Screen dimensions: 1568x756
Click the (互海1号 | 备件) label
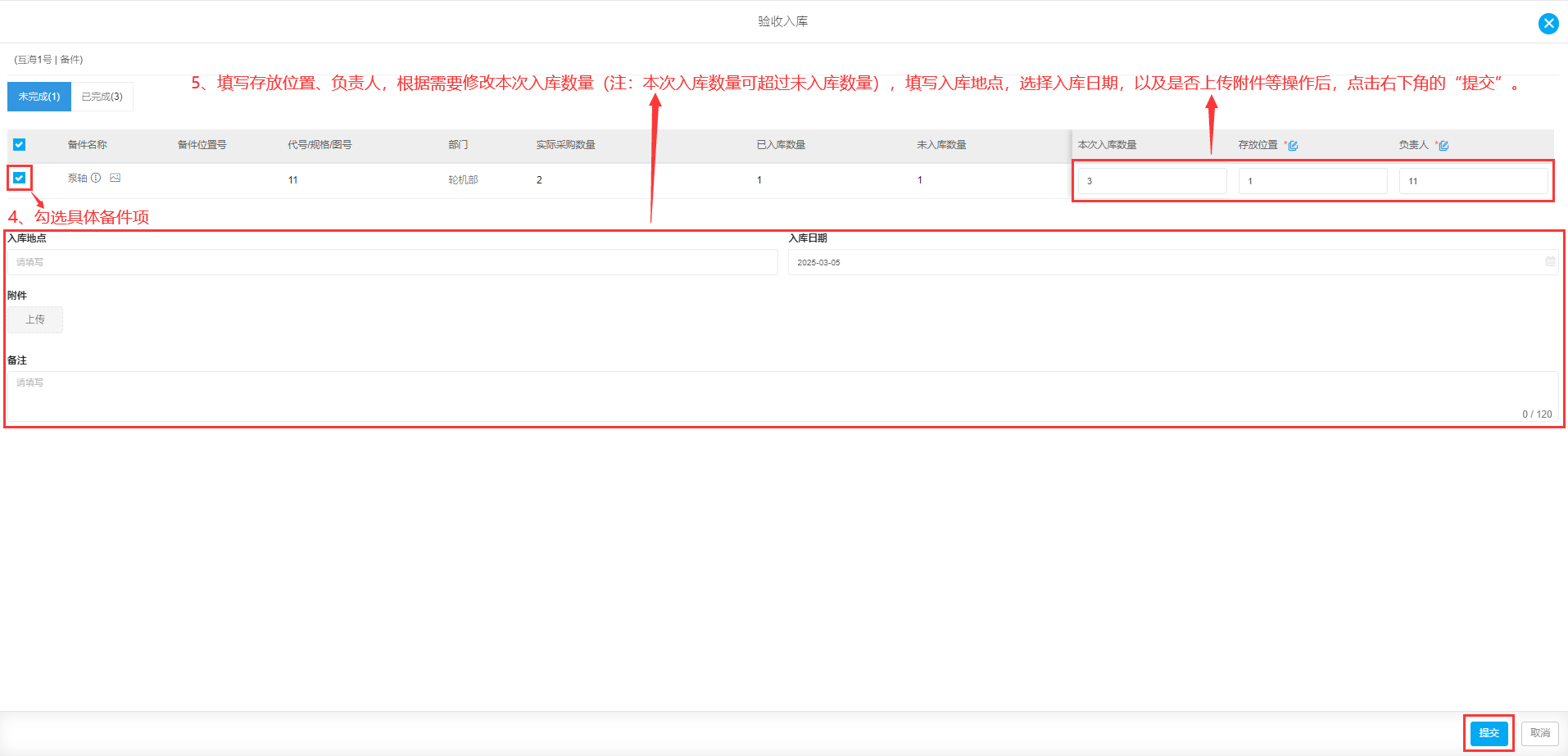click(x=48, y=60)
